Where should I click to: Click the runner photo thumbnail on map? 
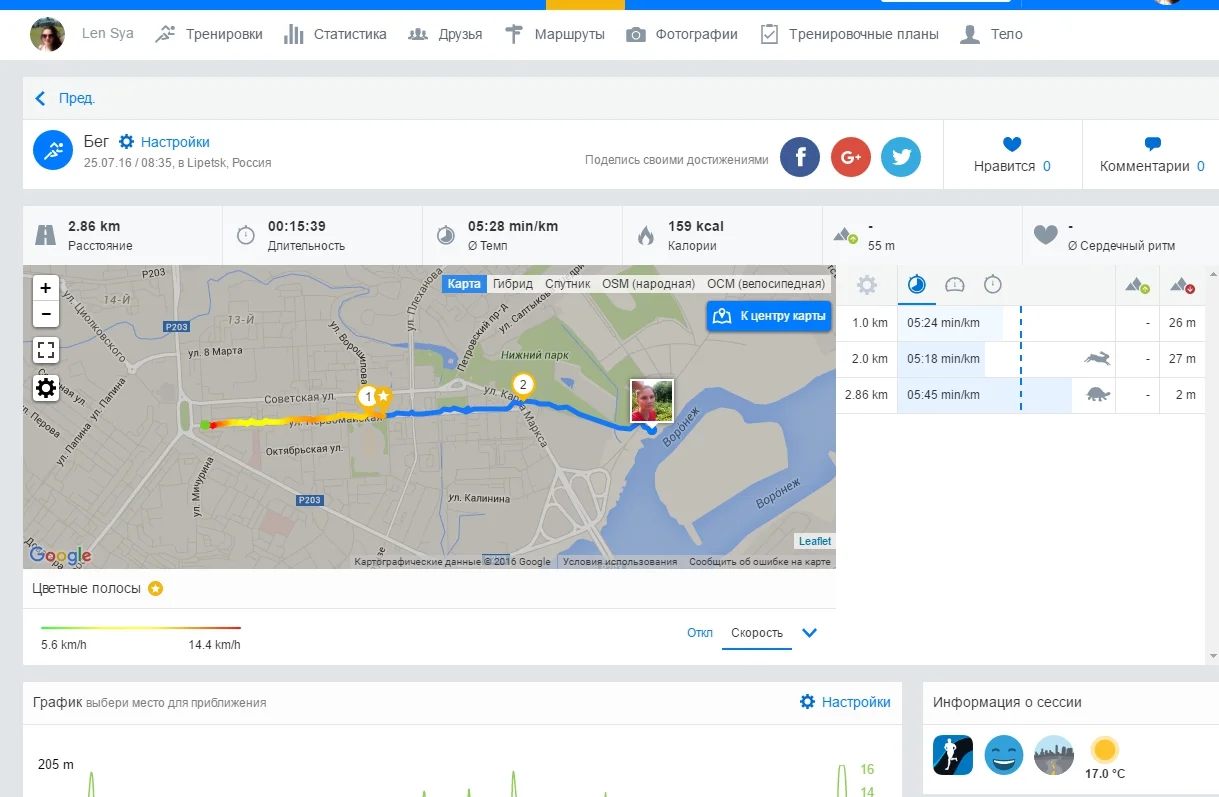[651, 400]
